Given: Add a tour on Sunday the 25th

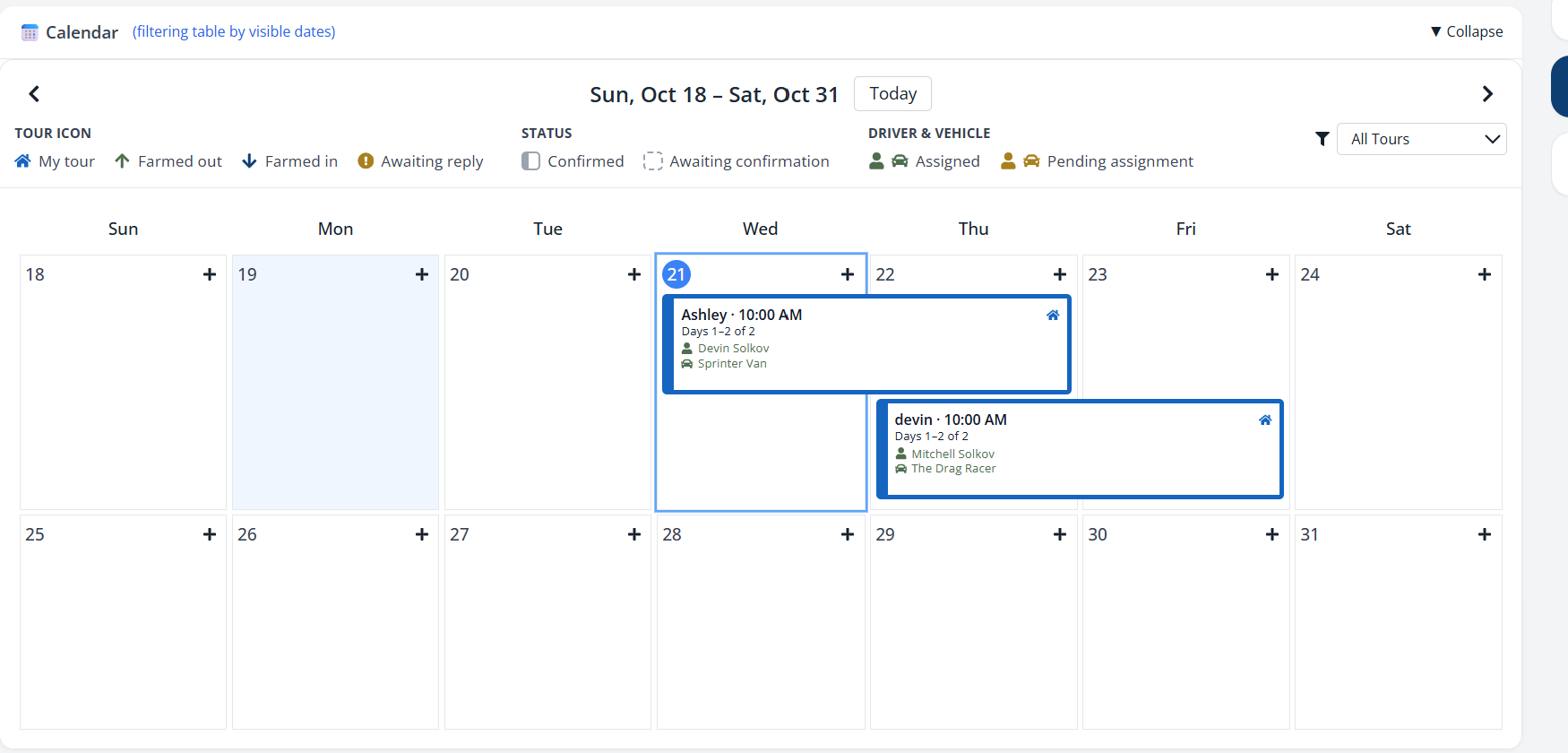Looking at the screenshot, I should coord(210,534).
